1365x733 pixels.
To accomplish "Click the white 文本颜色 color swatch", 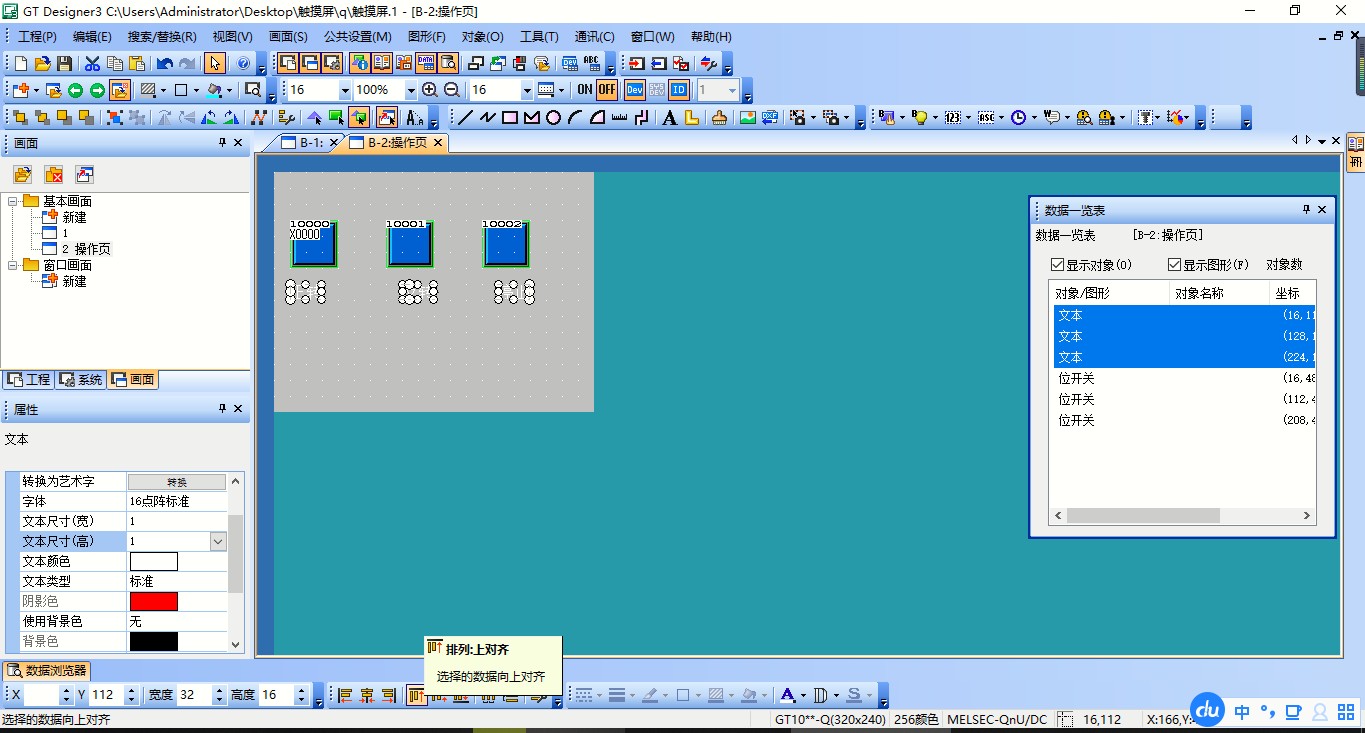I will coord(154,562).
